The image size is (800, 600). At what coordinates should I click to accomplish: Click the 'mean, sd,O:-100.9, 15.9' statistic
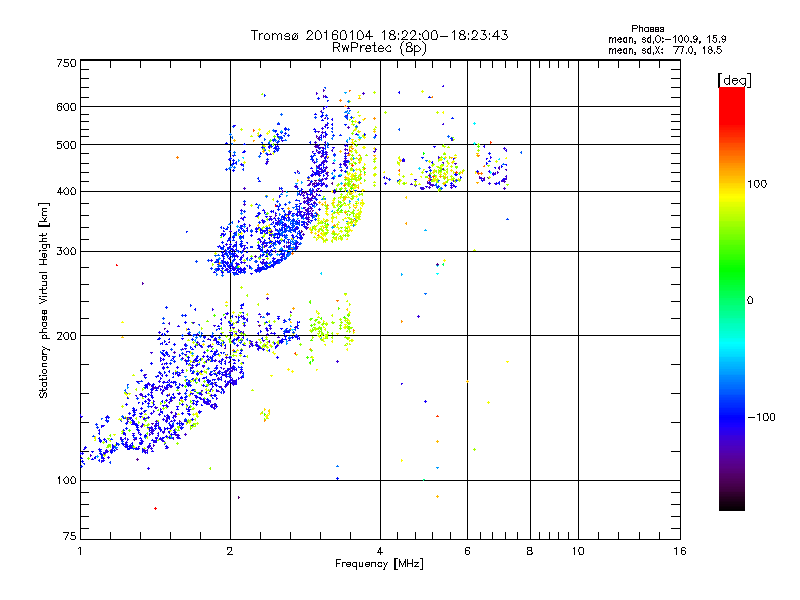click(667, 39)
